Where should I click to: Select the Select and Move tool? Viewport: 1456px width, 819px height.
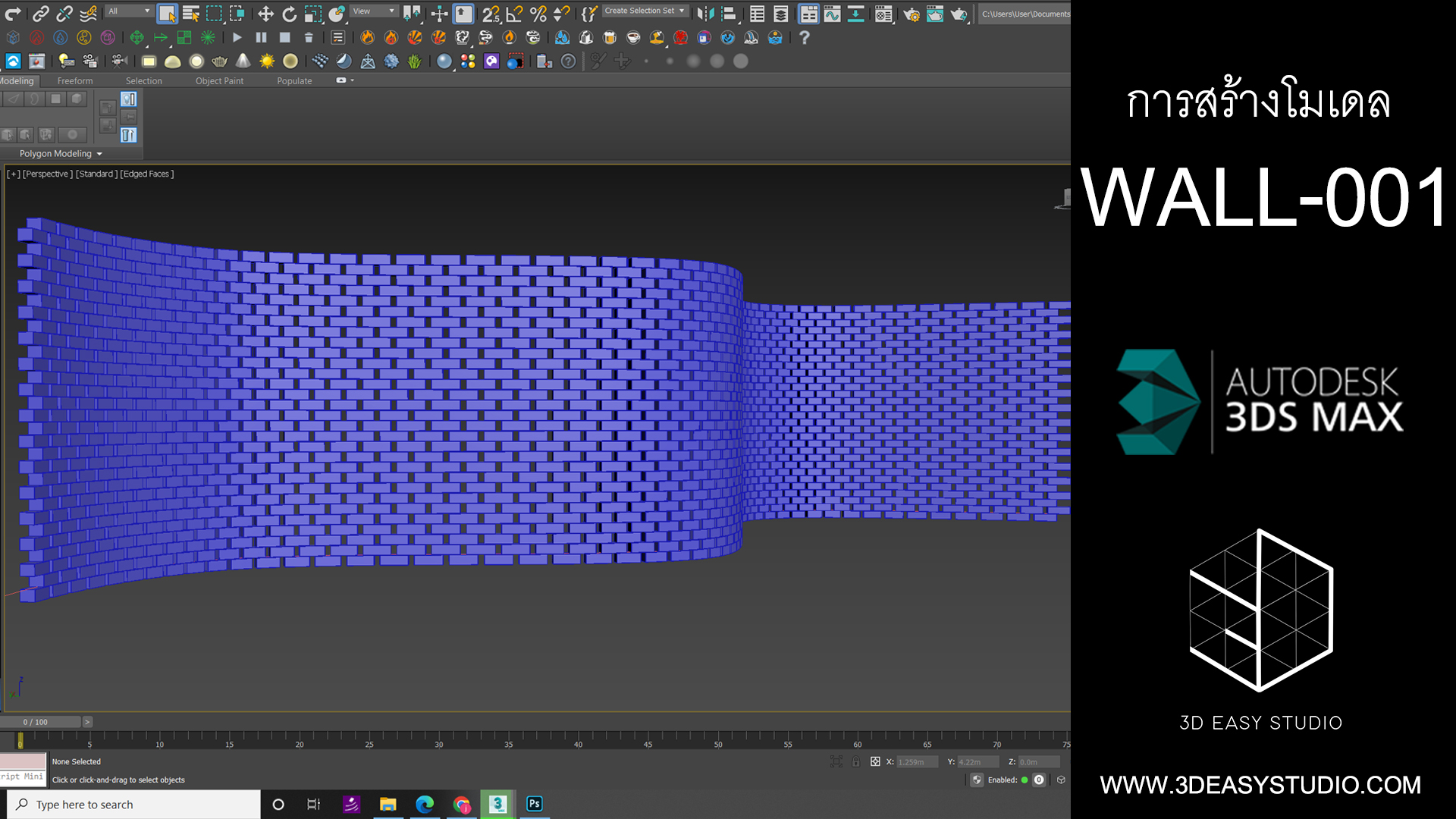pos(265,12)
